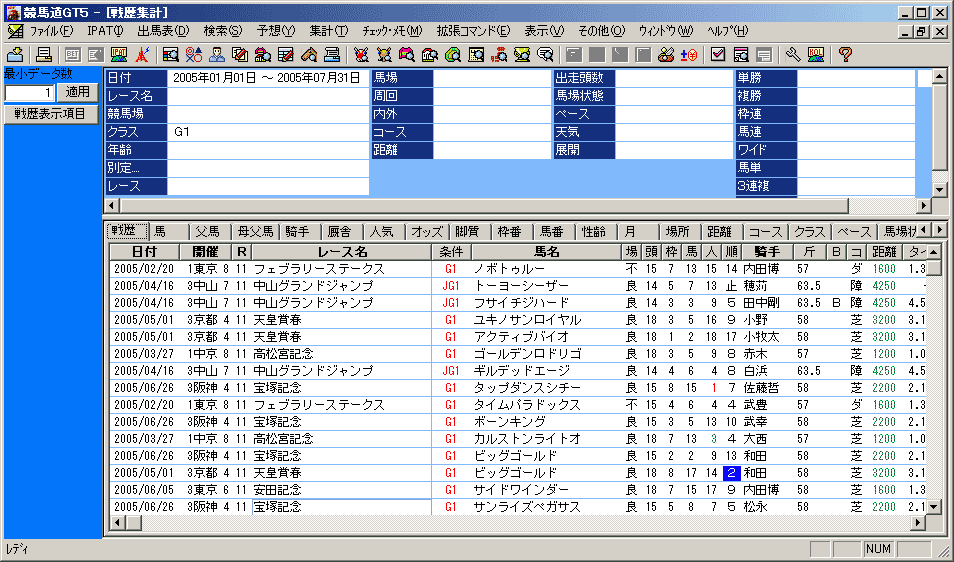
Task: Click the open folder icon in toolbar
Action: point(15,54)
